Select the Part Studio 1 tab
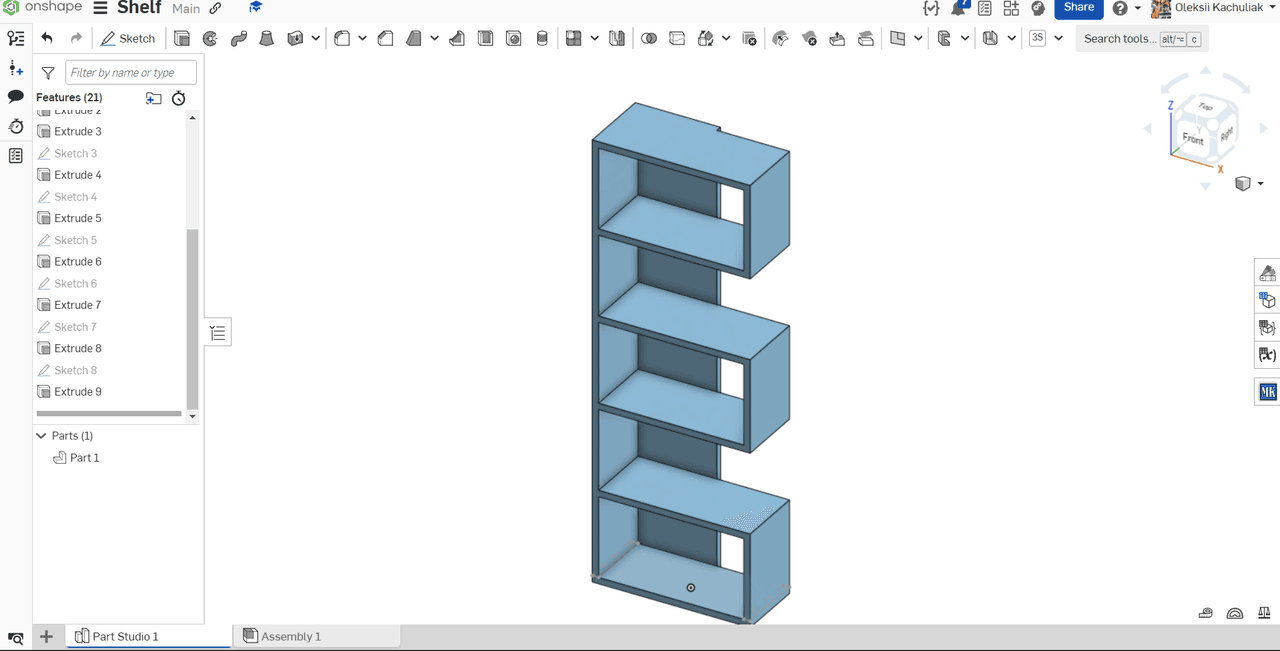Screen dimensions: 1280x651 coord(125,636)
